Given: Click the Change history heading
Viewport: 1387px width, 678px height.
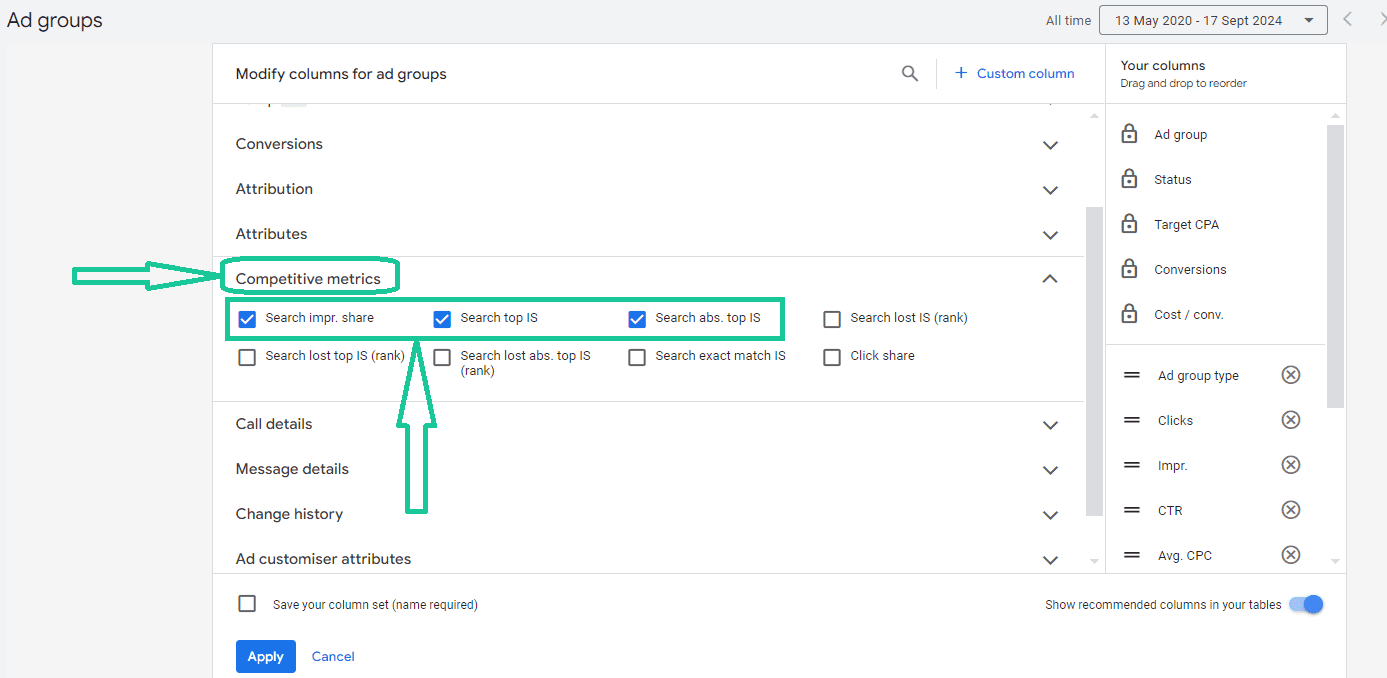Looking at the screenshot, I should [289, 514].
